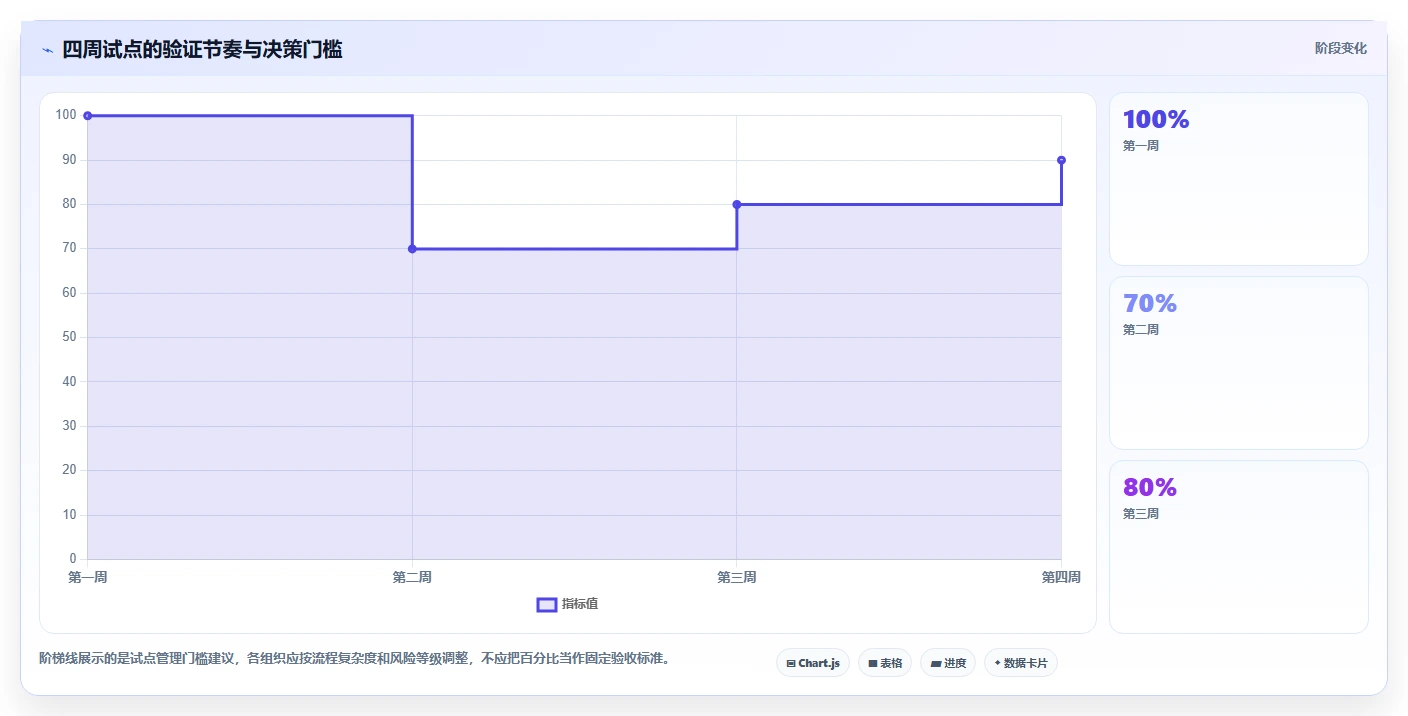Click the 进度 tag chip

click(948, 663)
